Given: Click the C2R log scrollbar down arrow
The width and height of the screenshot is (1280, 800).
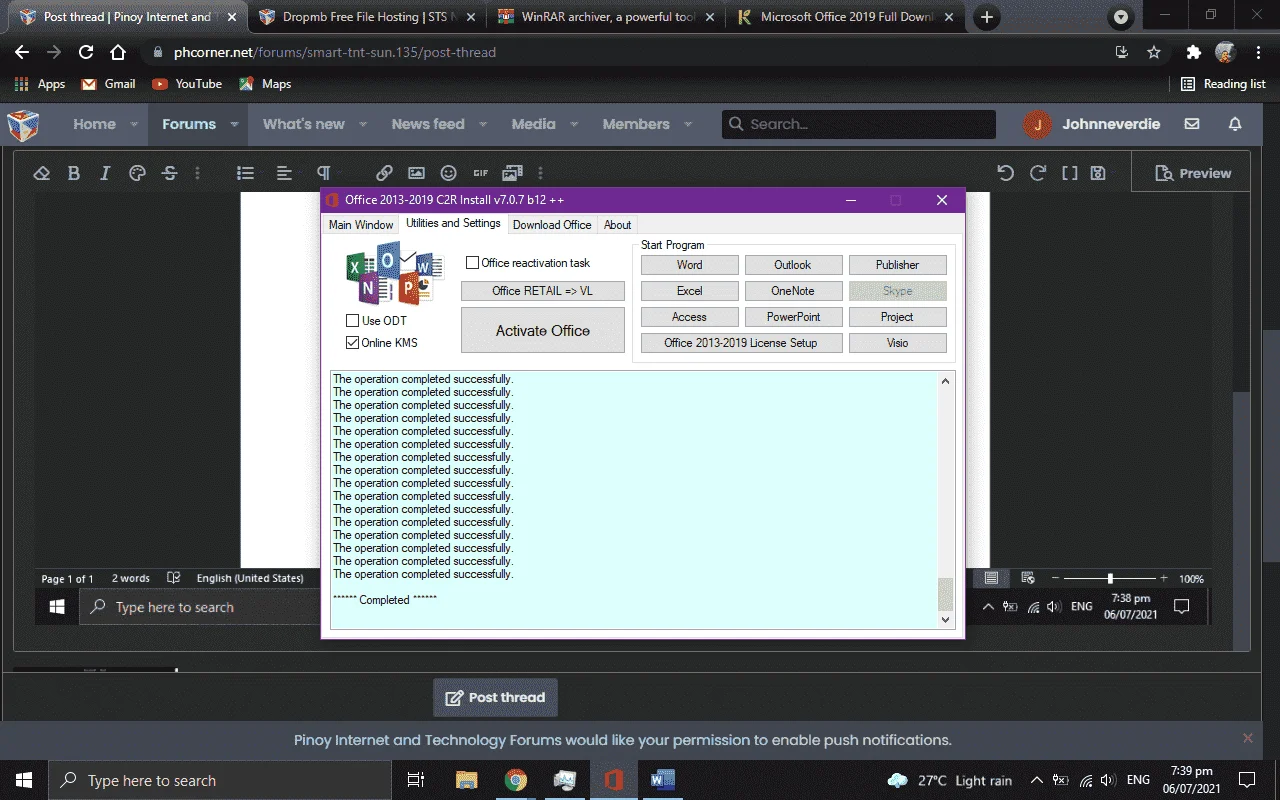Looking at the screenshot, I should coord(946,620).
